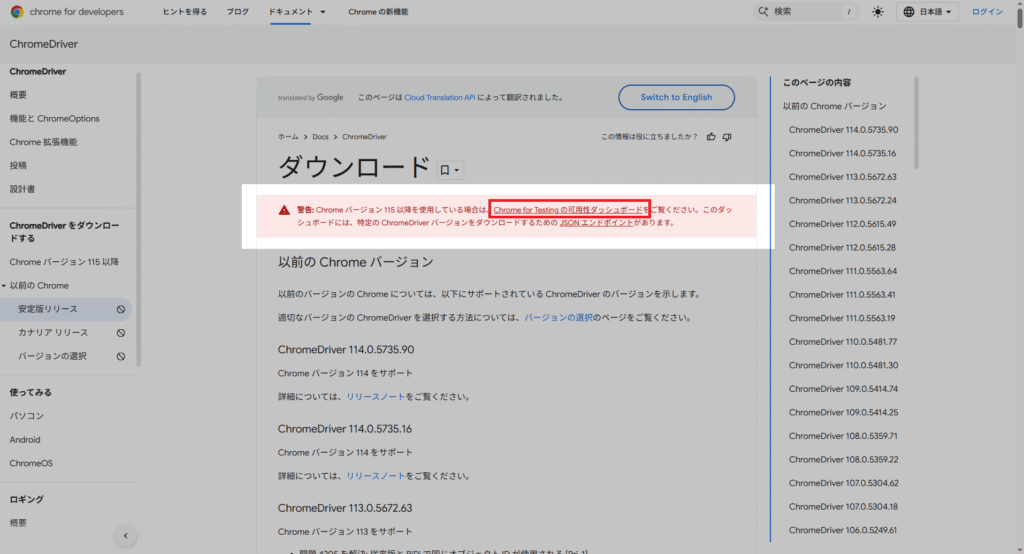Jump to ChromeDriver 108.0.5359.71 in the page contents
This screenshot has width=1024, height=554.
[x=842, y=436]
